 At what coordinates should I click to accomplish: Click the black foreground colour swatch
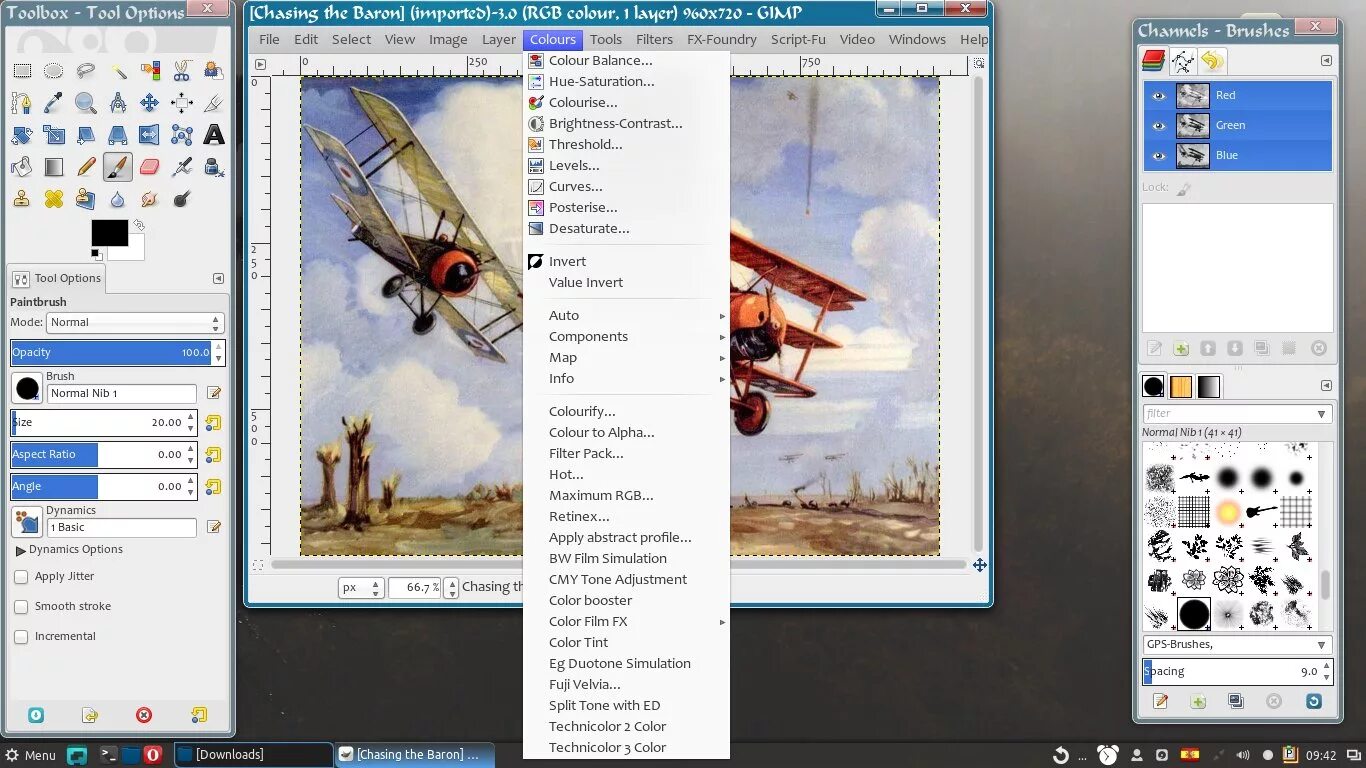pyautogui.click(x=110, y=233)
